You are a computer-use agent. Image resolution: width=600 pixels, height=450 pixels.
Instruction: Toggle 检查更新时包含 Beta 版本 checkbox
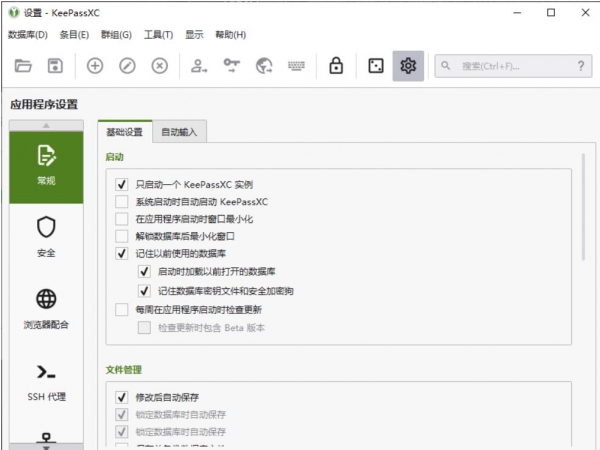144,328
